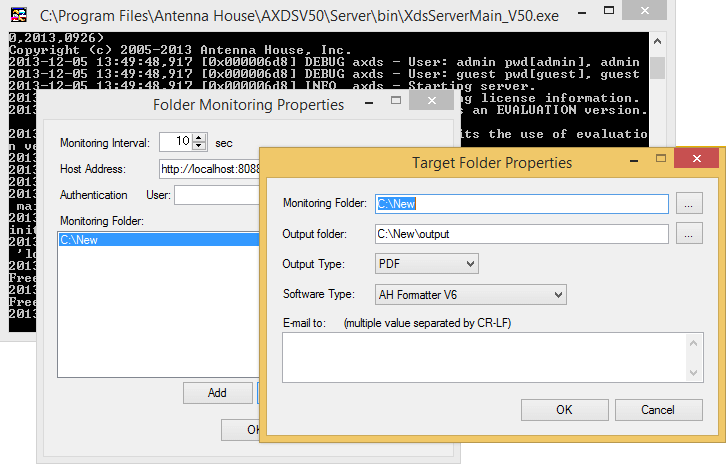
Task: Click Add in Folder Monitoring Properties
Action: coord(217,393)
